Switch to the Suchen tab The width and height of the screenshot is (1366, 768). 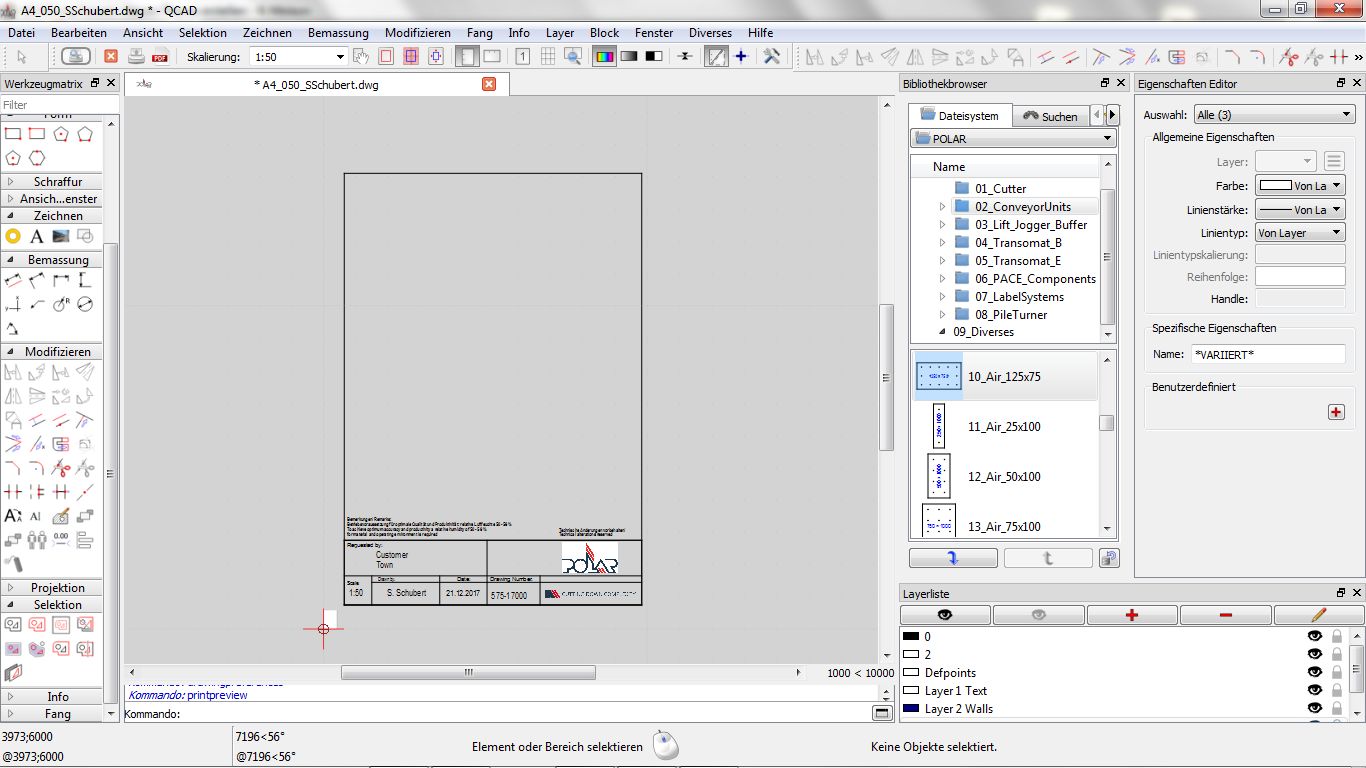pos(1050,116)
